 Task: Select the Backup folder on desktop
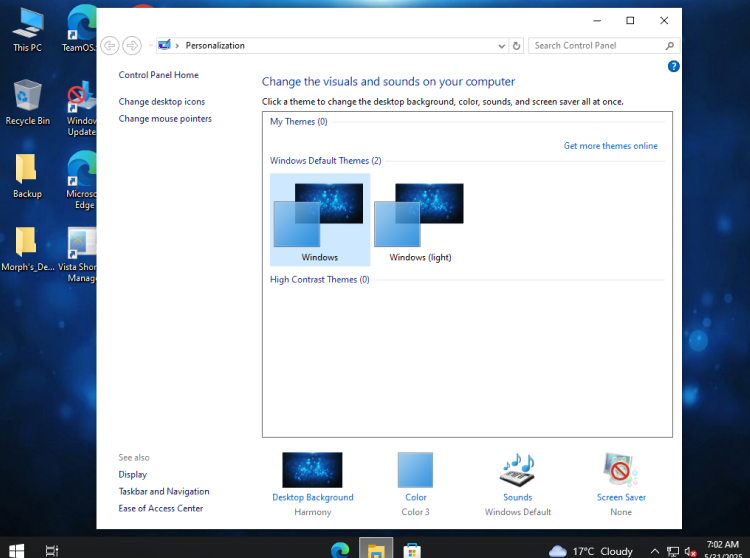(27, 176)
